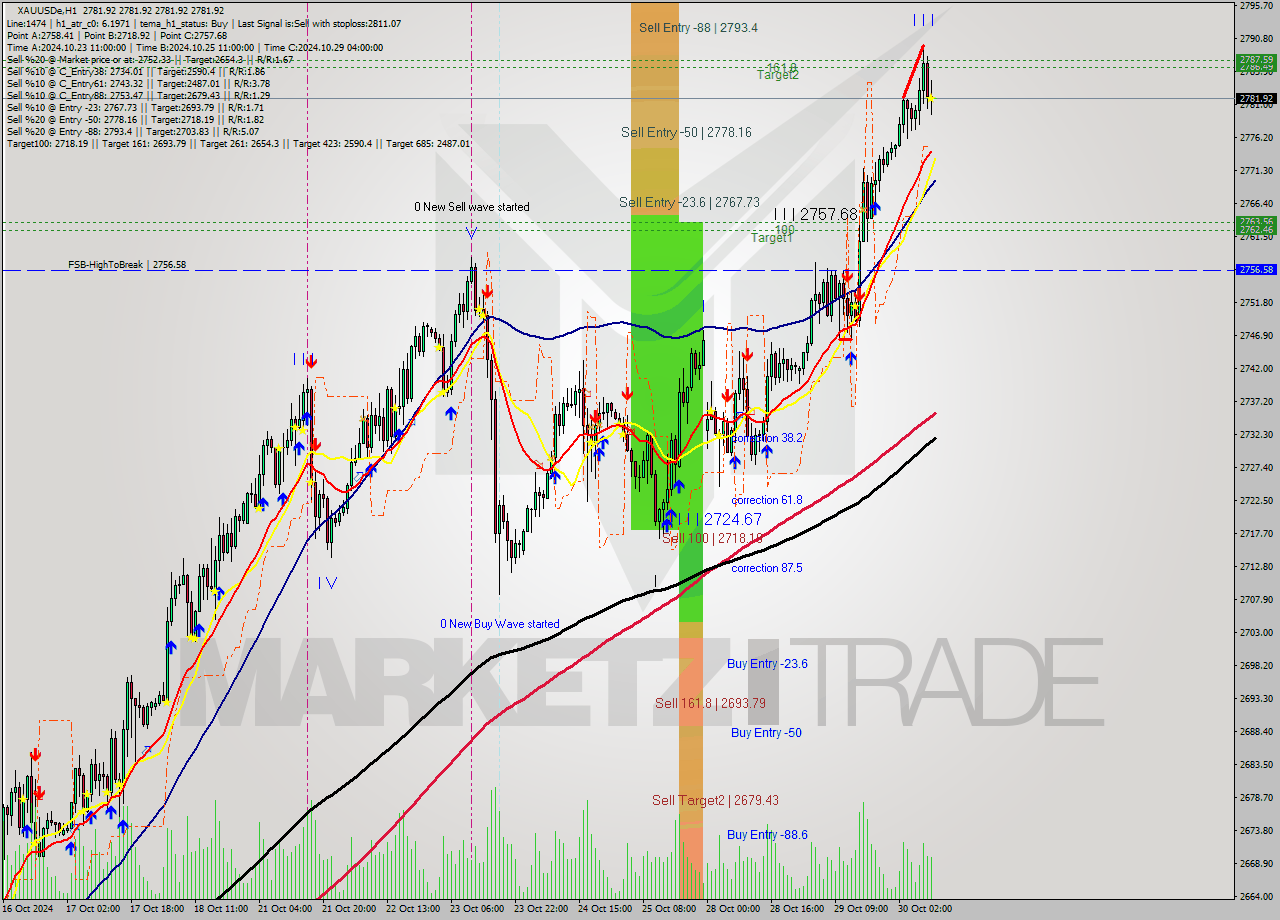This screenshot has width=1280, height=920.
Task: Click the 'Sell 100 | 2718.19' label
Action: coord(712,538)
